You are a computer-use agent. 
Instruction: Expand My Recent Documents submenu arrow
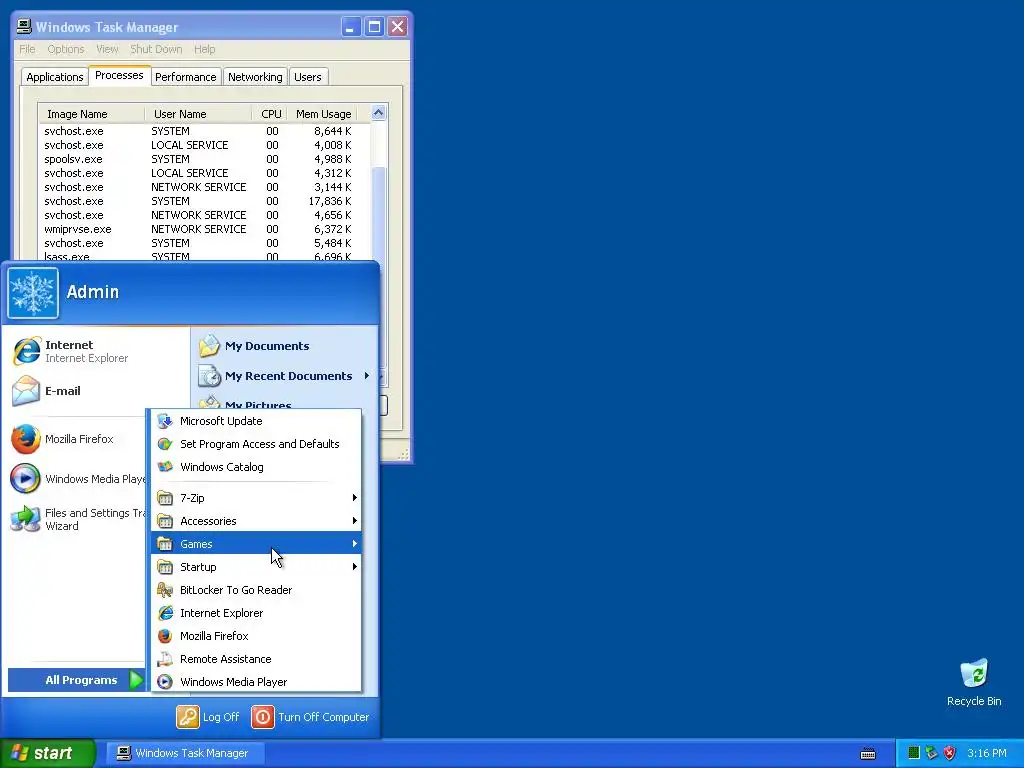tap(367, 376)
